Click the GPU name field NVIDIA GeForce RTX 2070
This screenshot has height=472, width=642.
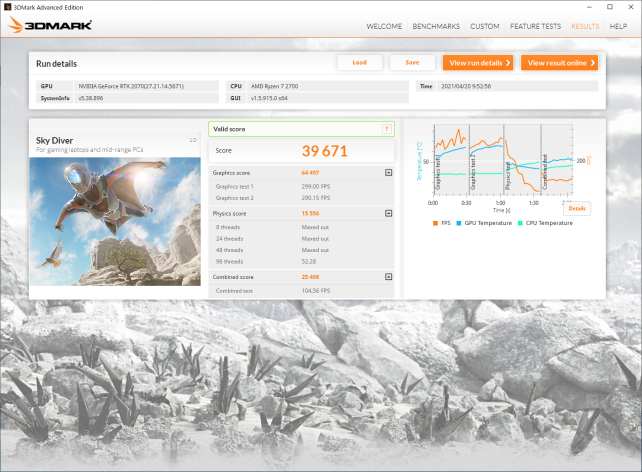coord(146,86)
